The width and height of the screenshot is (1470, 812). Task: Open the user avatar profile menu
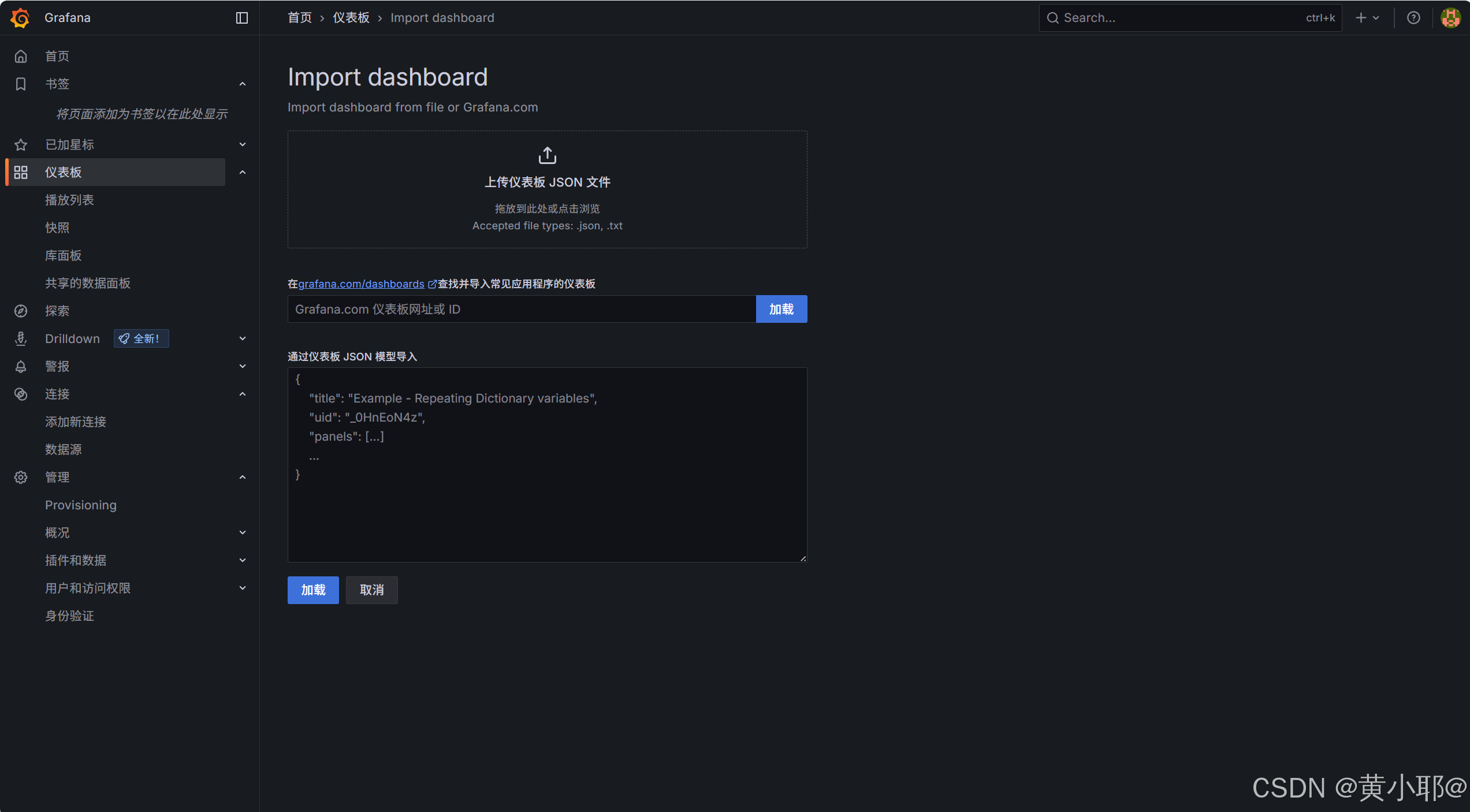(1450, 18)
